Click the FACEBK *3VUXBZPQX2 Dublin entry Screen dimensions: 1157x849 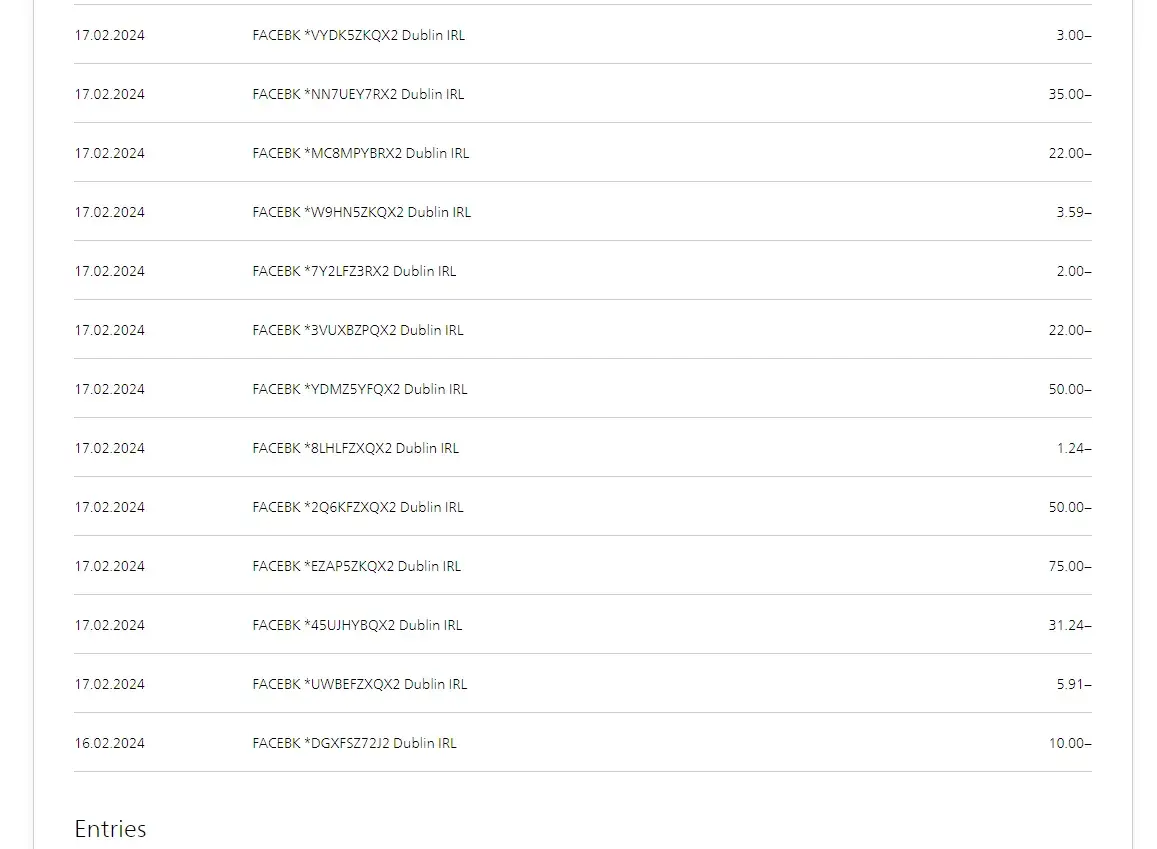pos(358,330)
